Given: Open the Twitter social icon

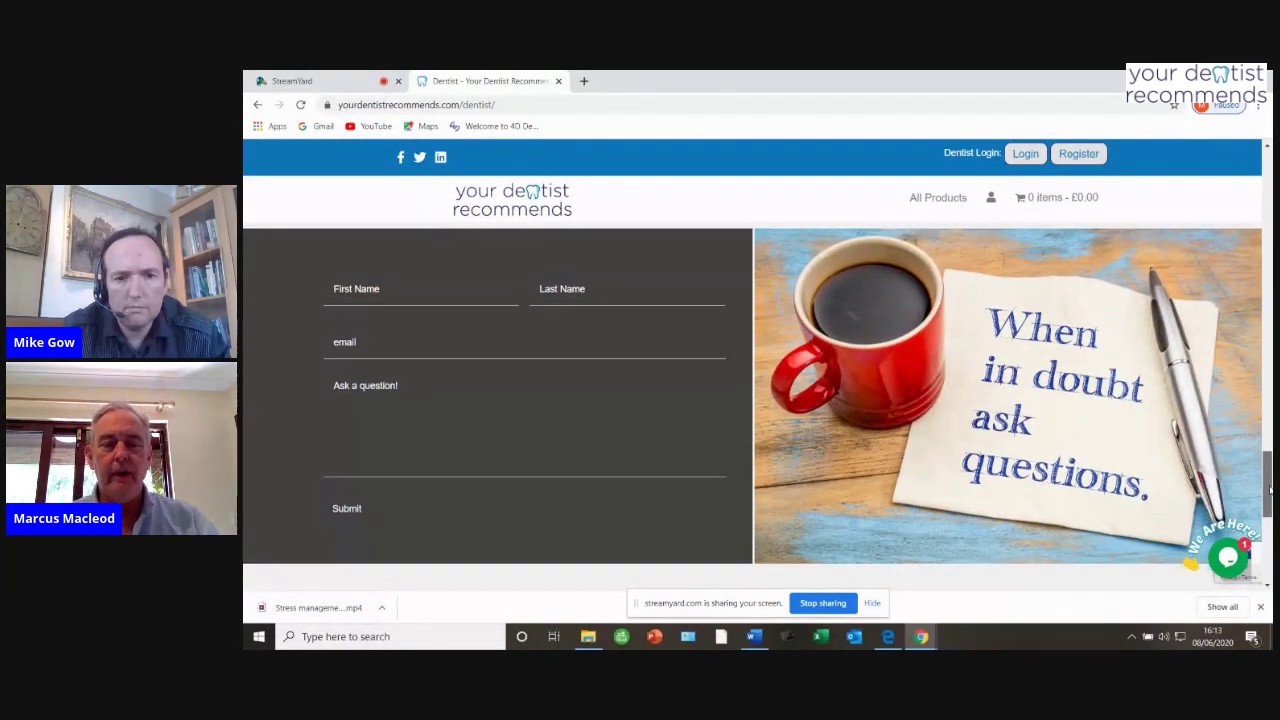Looking at the screenshot, I should [420, 157].
